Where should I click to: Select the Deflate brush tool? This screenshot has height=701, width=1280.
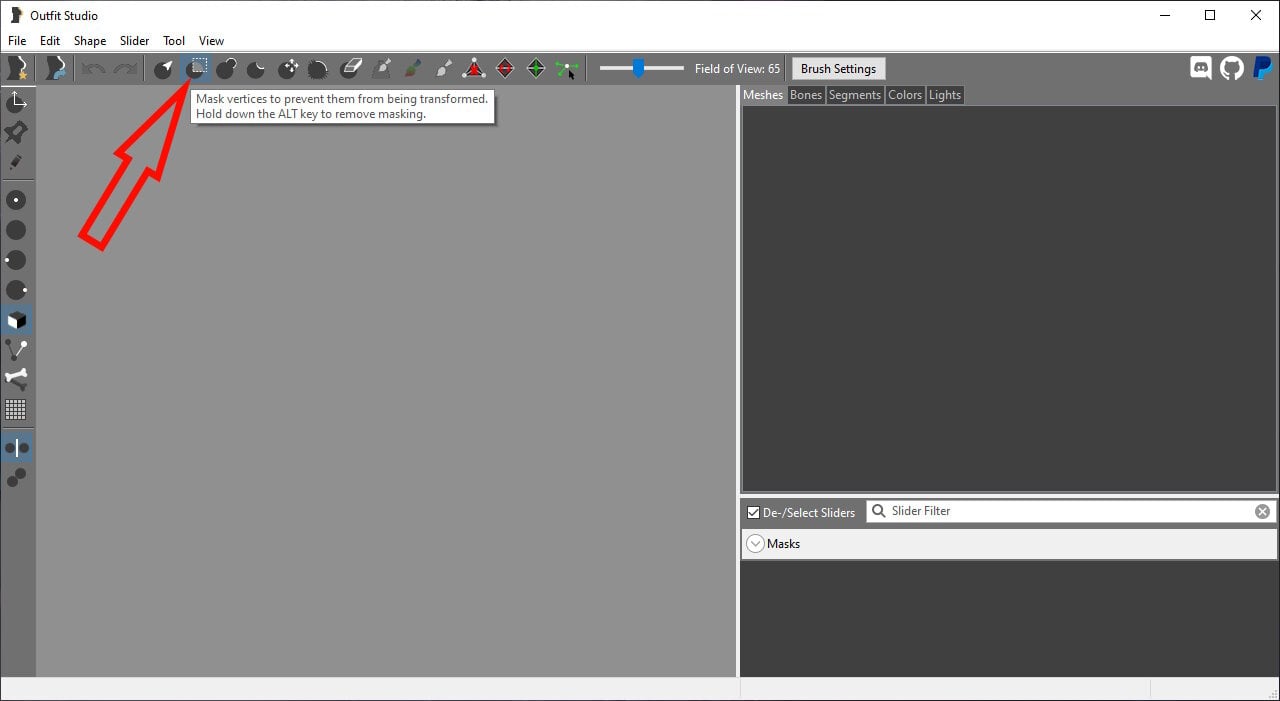click(257, 69)
